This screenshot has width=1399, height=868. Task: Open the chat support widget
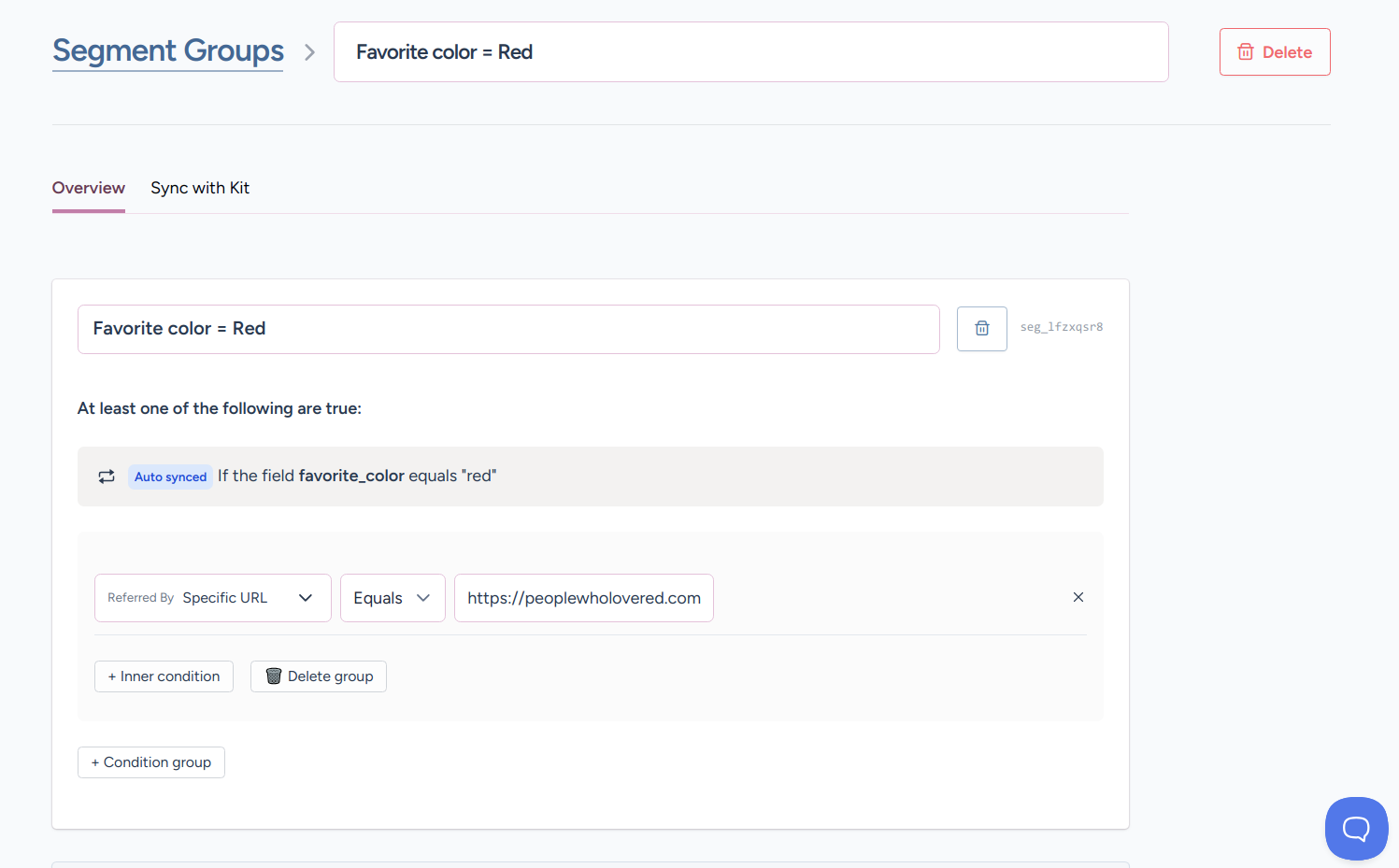point(1355,828)
